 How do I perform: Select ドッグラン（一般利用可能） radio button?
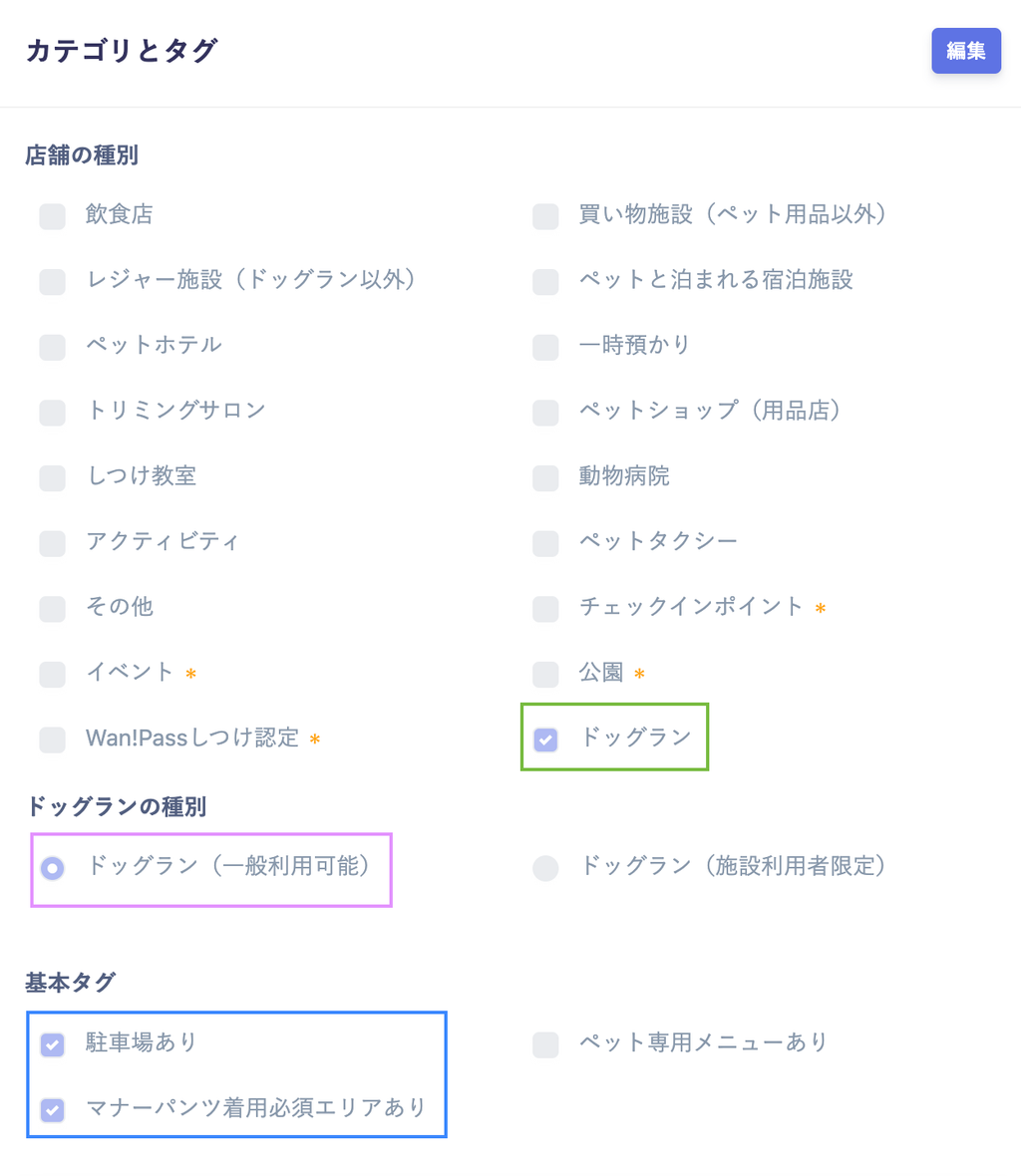point(53,868)
